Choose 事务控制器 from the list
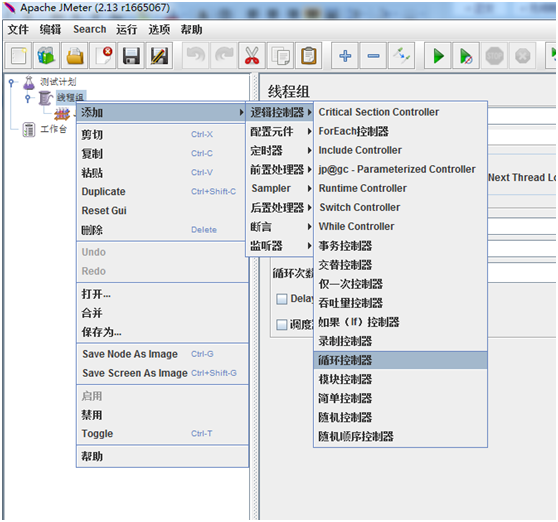Screen dimensions: 558x522 (x=400, y=246)
